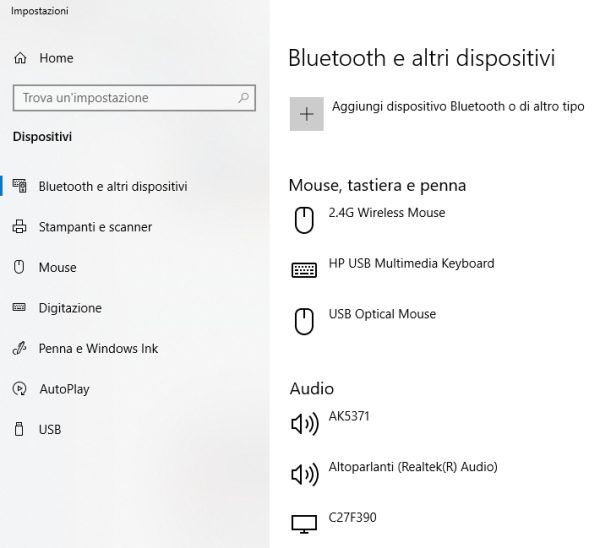Click the Audio section heading
The width and height of the screenshot is (600, 548).
(x=311, y=389)
